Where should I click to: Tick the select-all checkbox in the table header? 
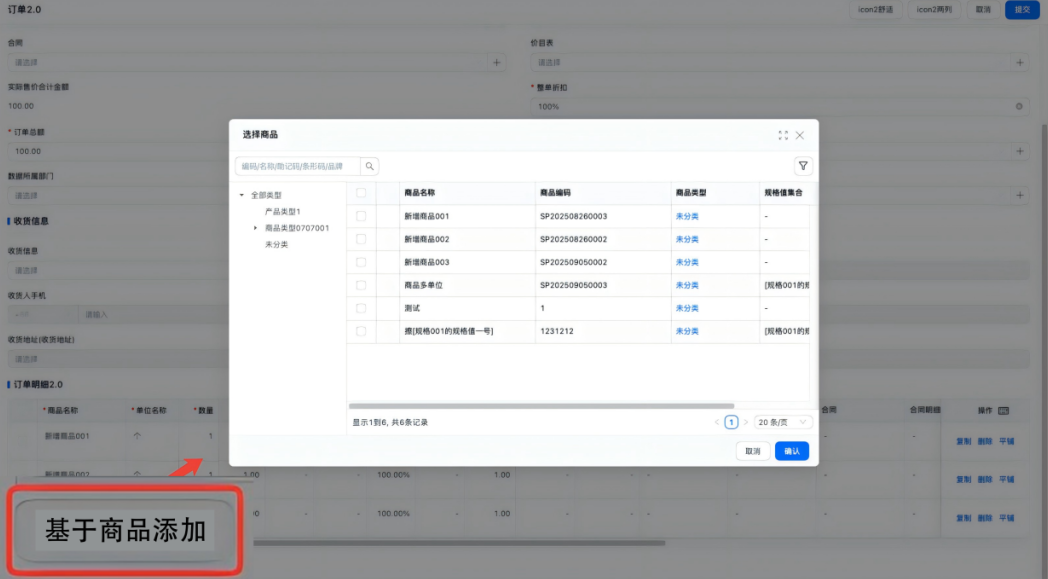[x=360, y=192]
